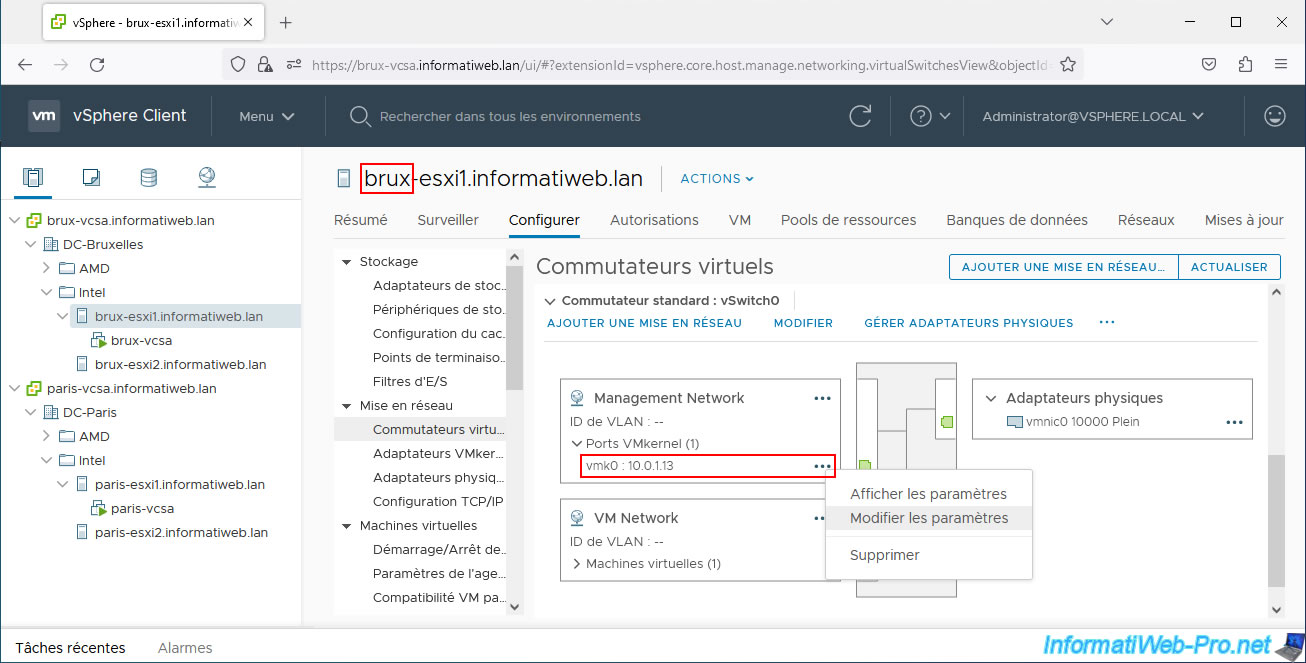Click the Pocket save icon
The height and width of the screenshot is (663, 1306).
click(x=1209, y=64)
